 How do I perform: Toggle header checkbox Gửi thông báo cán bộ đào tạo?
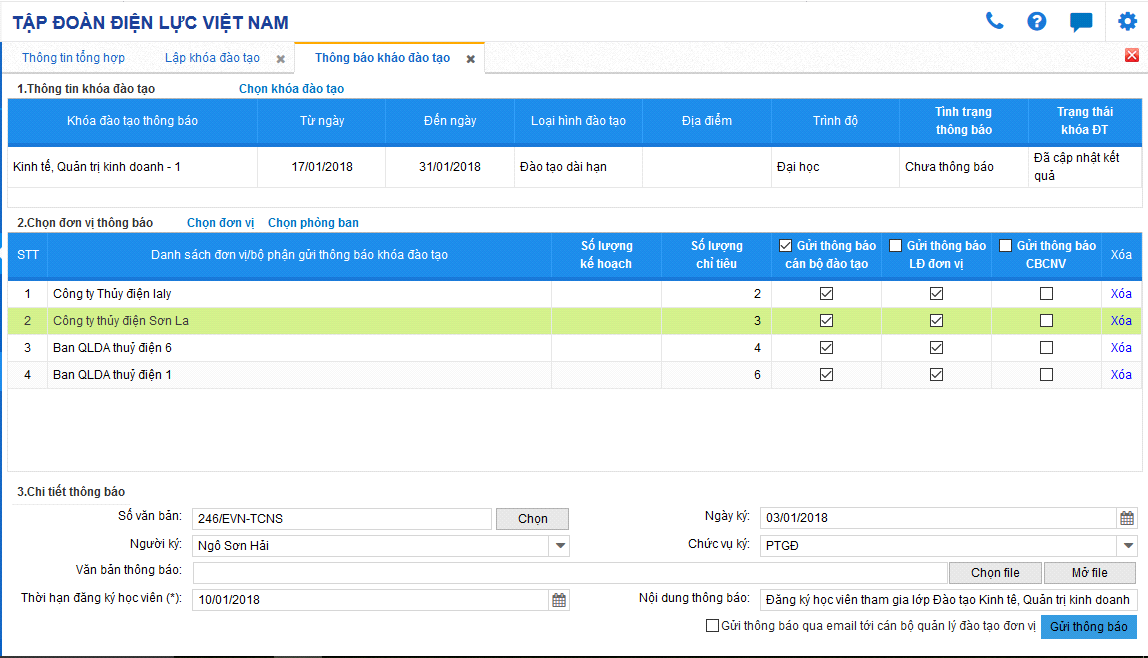click(x=786, y=246)
